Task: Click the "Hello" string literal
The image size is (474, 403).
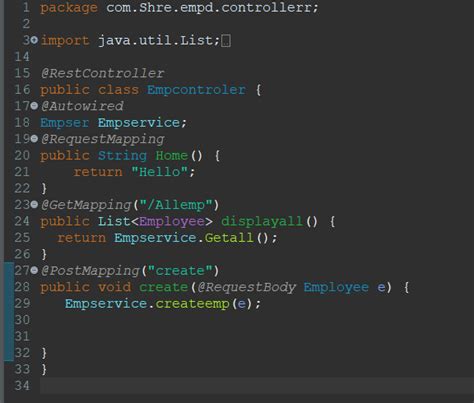Action: click(x=160, y=172)
